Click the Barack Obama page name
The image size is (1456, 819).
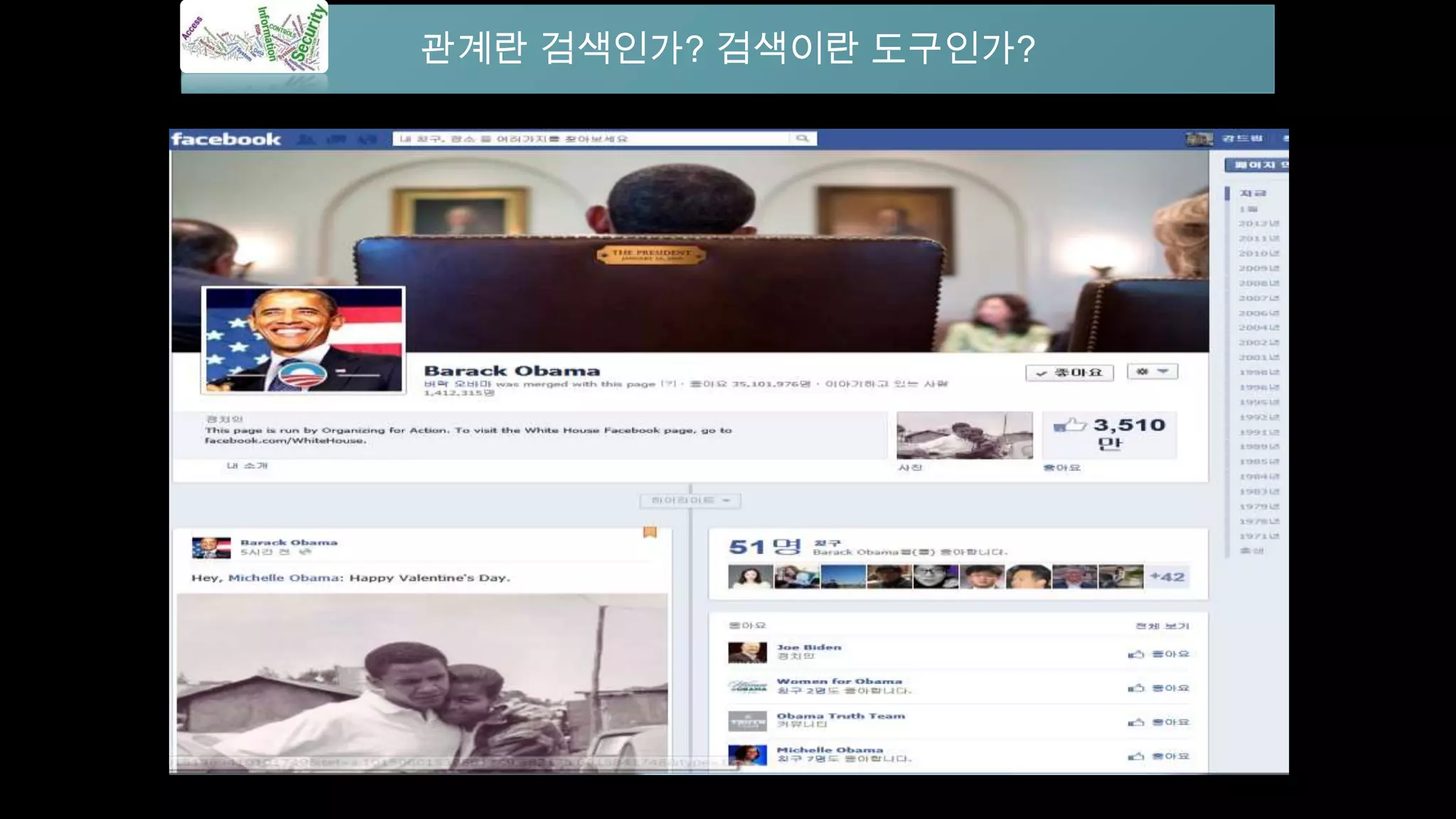click(512, 370)
